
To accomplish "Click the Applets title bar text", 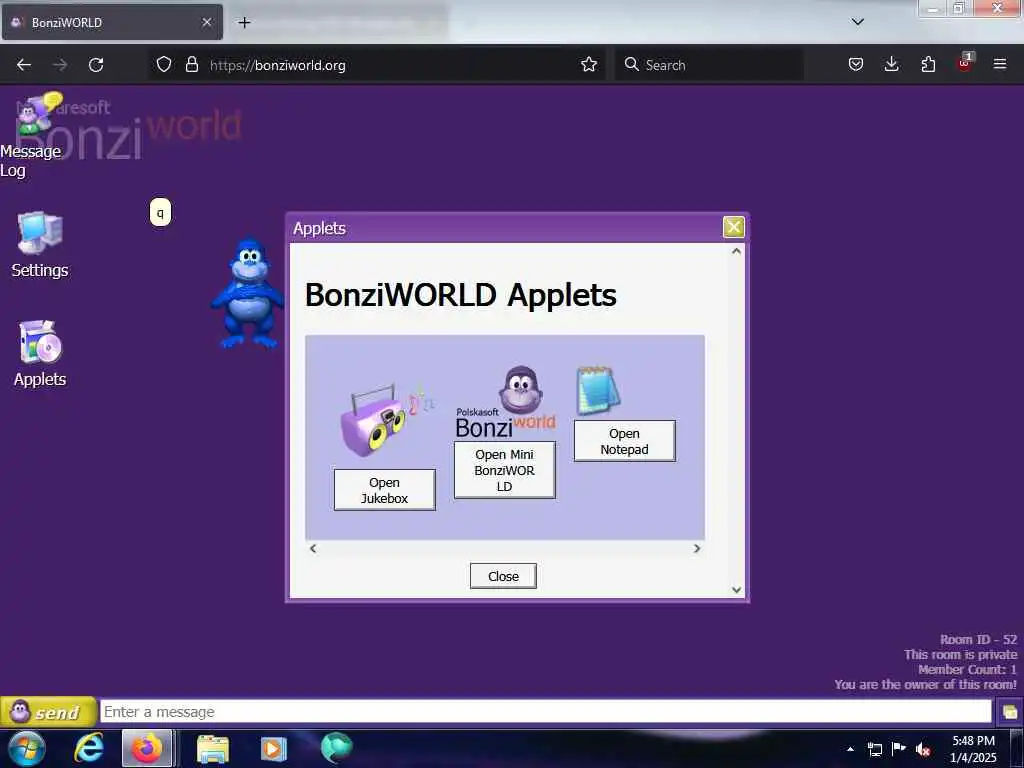I will 319,228.
